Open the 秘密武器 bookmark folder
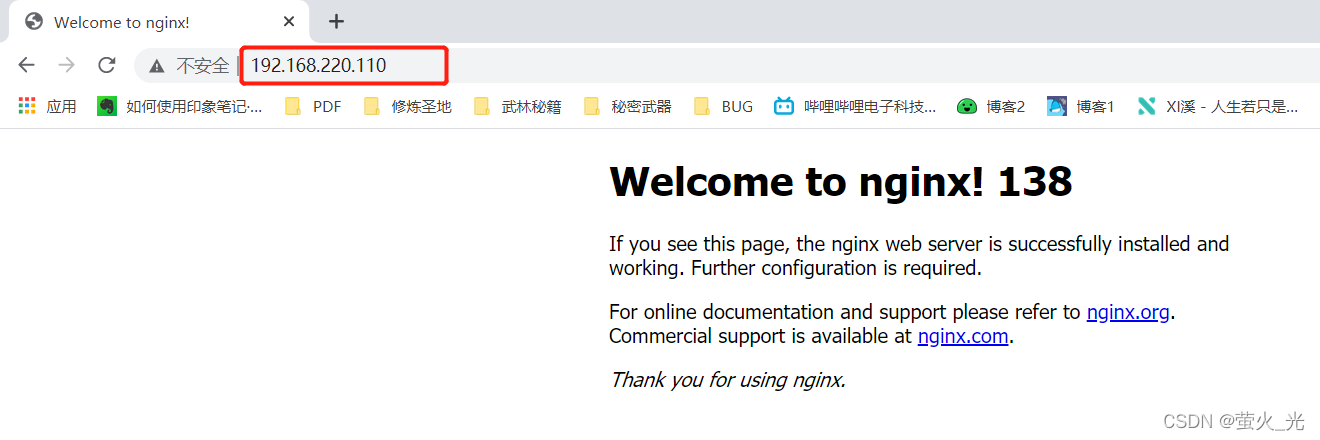 628,106
